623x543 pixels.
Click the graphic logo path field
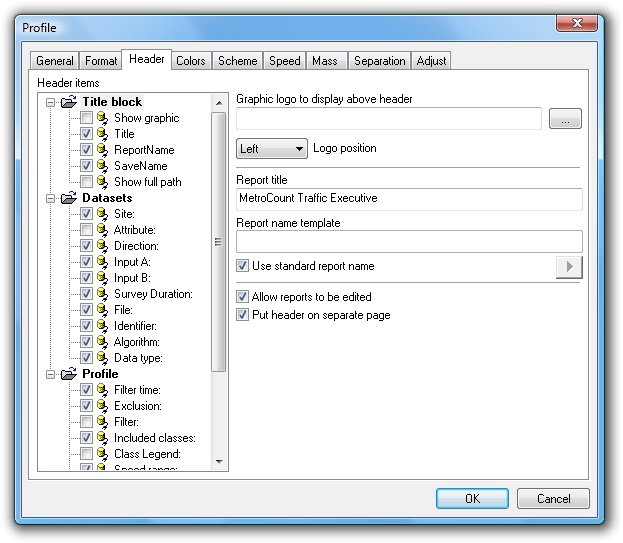(x=389, y=118)
